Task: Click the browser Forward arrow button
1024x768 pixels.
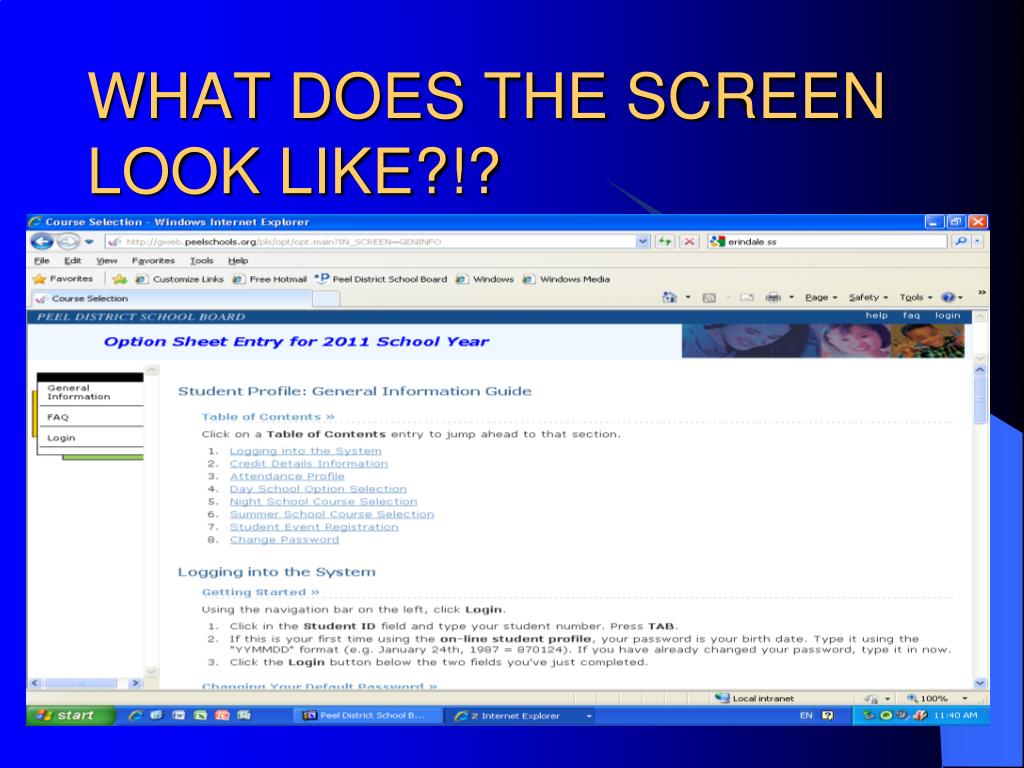Action: [x=68, y=242]
